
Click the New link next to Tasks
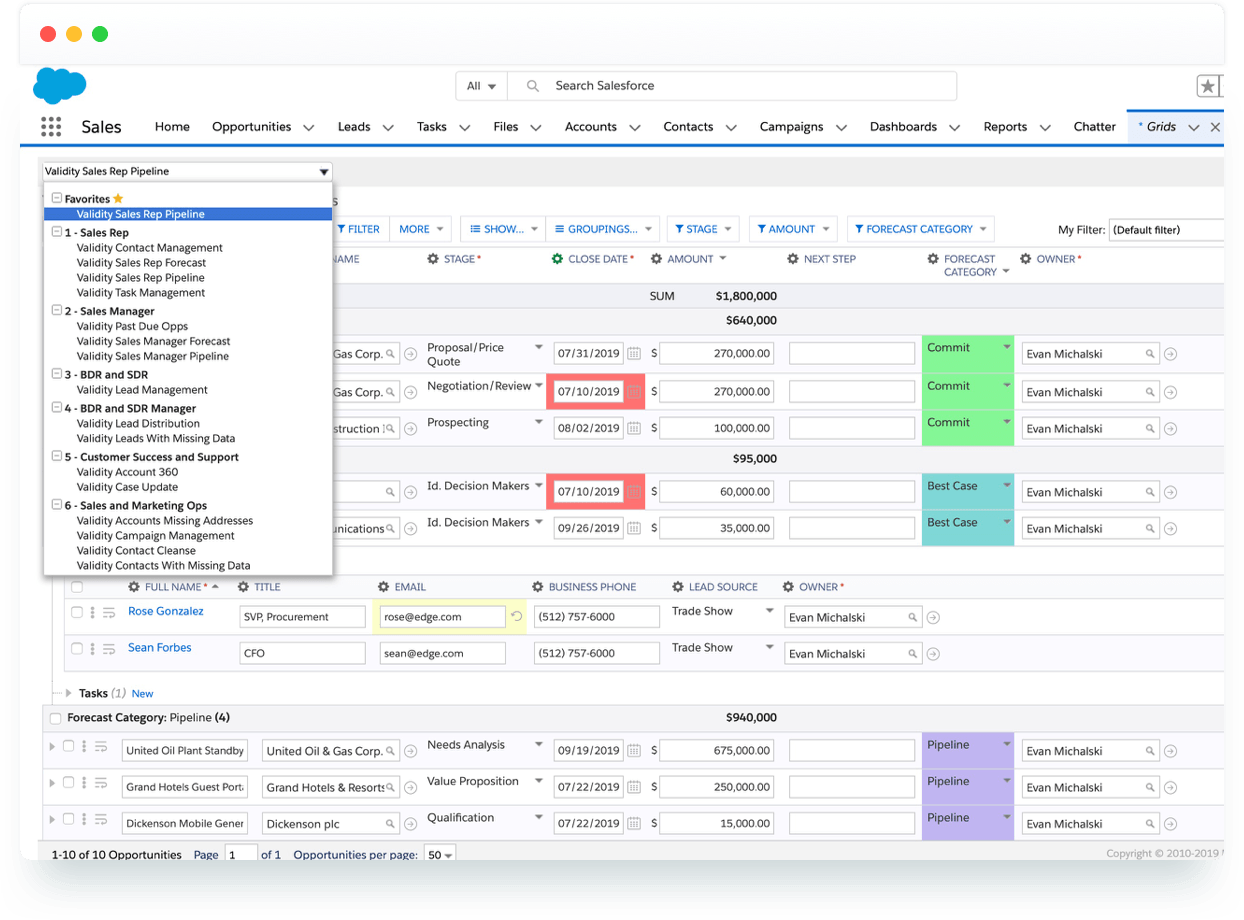[x=143, y=694]
